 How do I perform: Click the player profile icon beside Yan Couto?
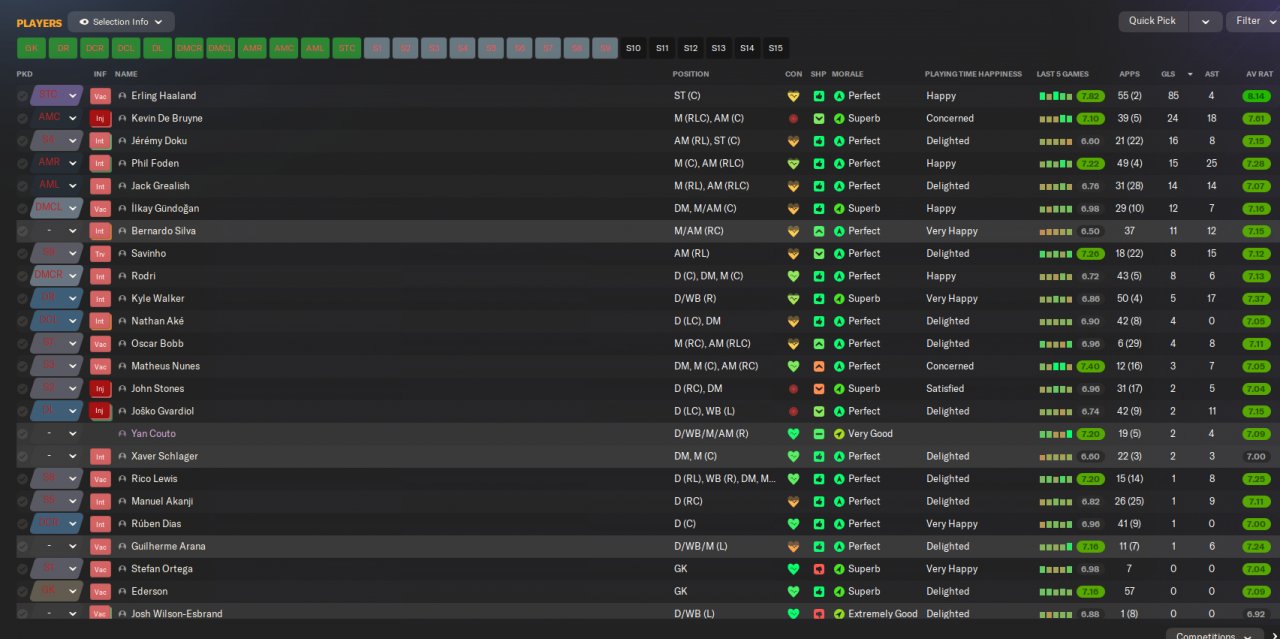[122, 434]
